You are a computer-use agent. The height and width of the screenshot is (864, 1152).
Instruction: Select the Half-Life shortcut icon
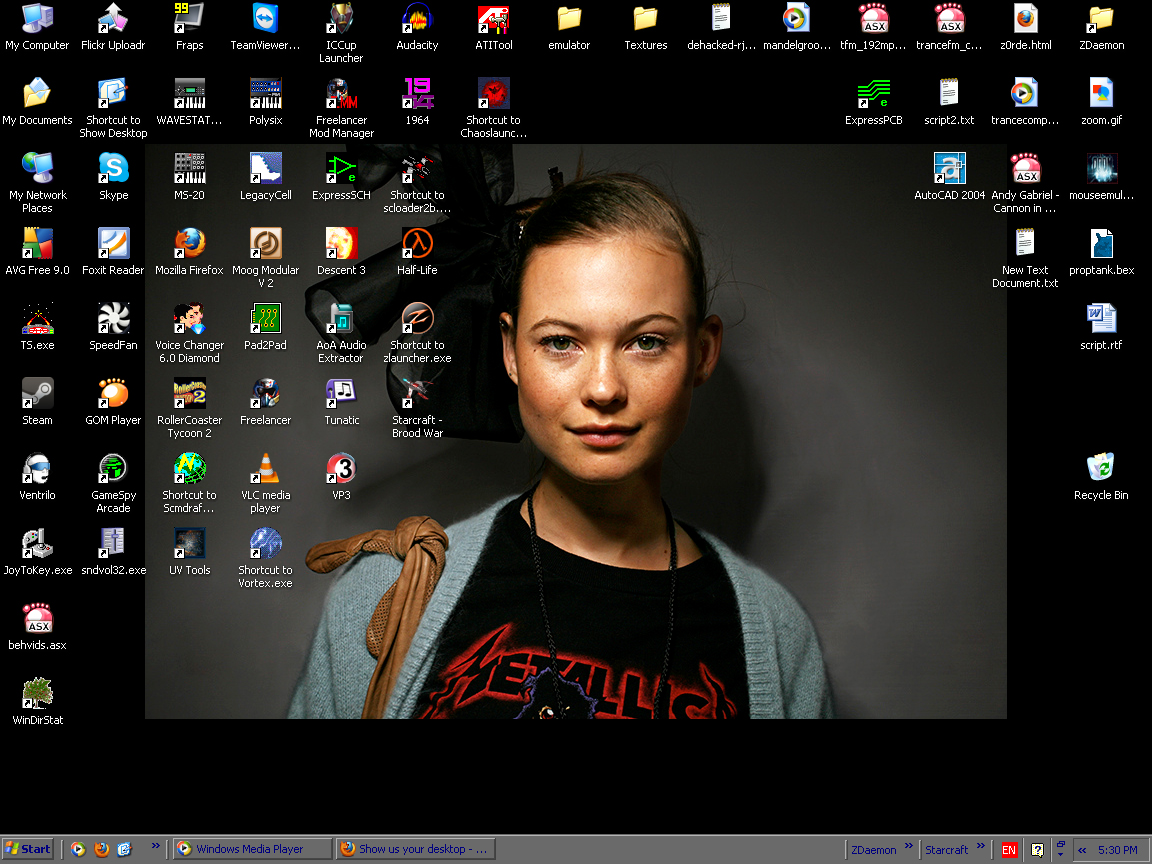click(417, 244)
